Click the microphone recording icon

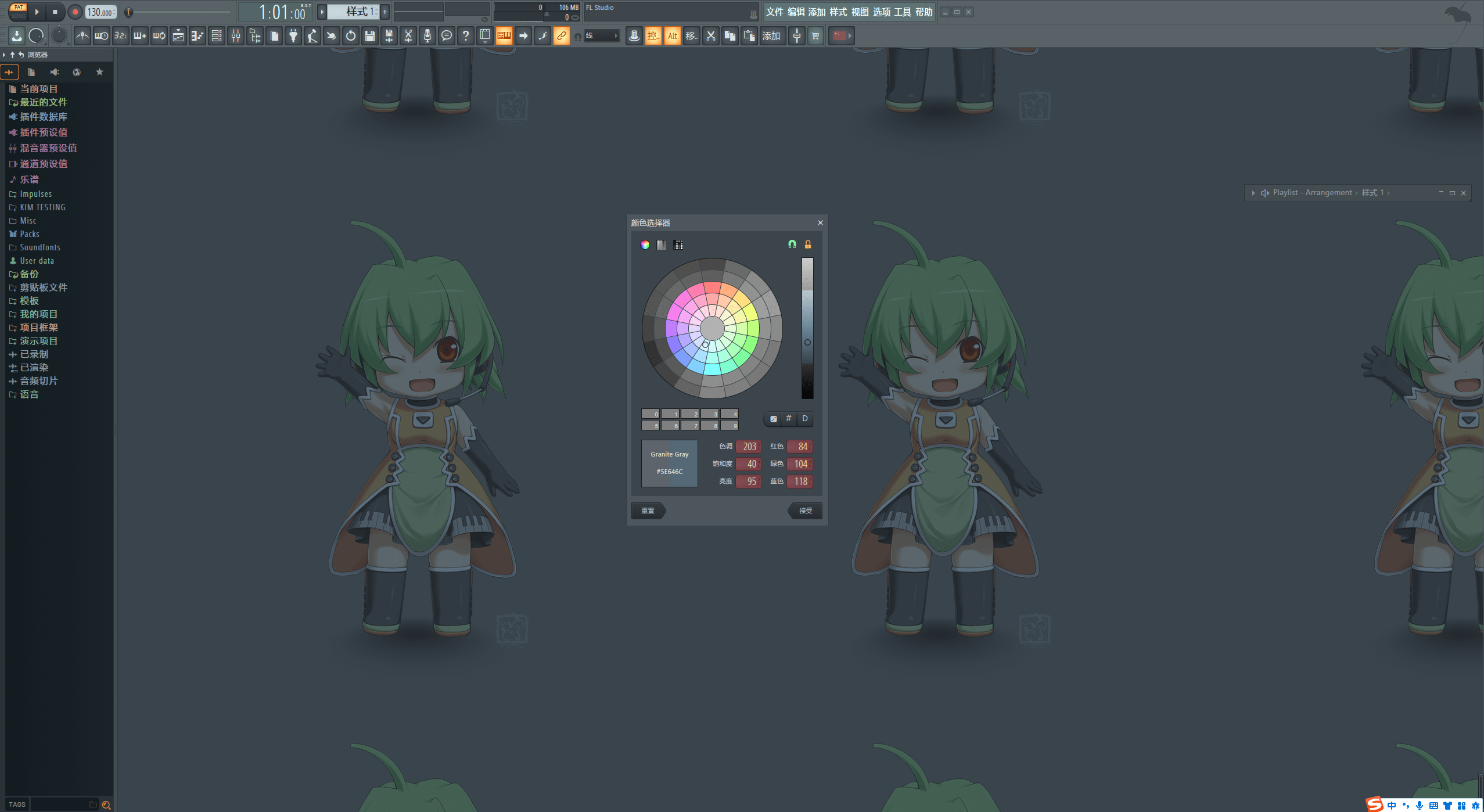pyautogui.click(x=427, y=36)
